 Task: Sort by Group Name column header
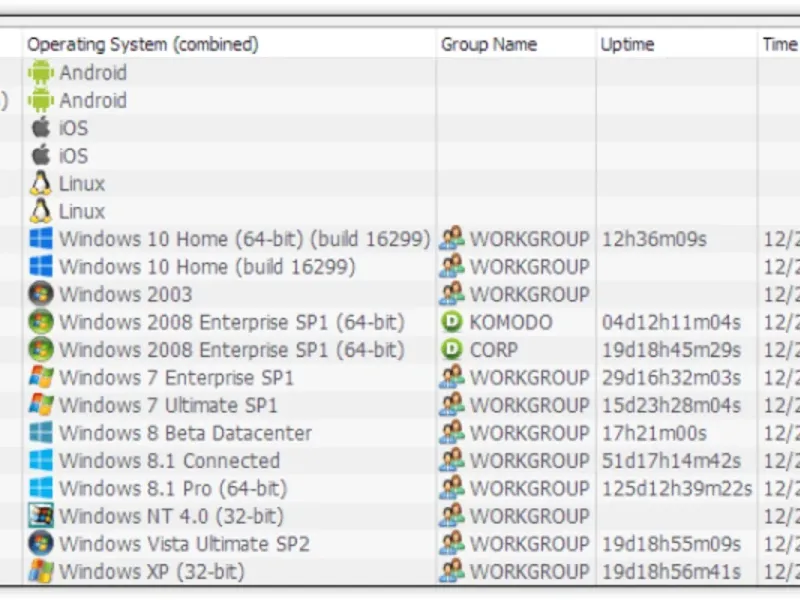click(516, 44)
